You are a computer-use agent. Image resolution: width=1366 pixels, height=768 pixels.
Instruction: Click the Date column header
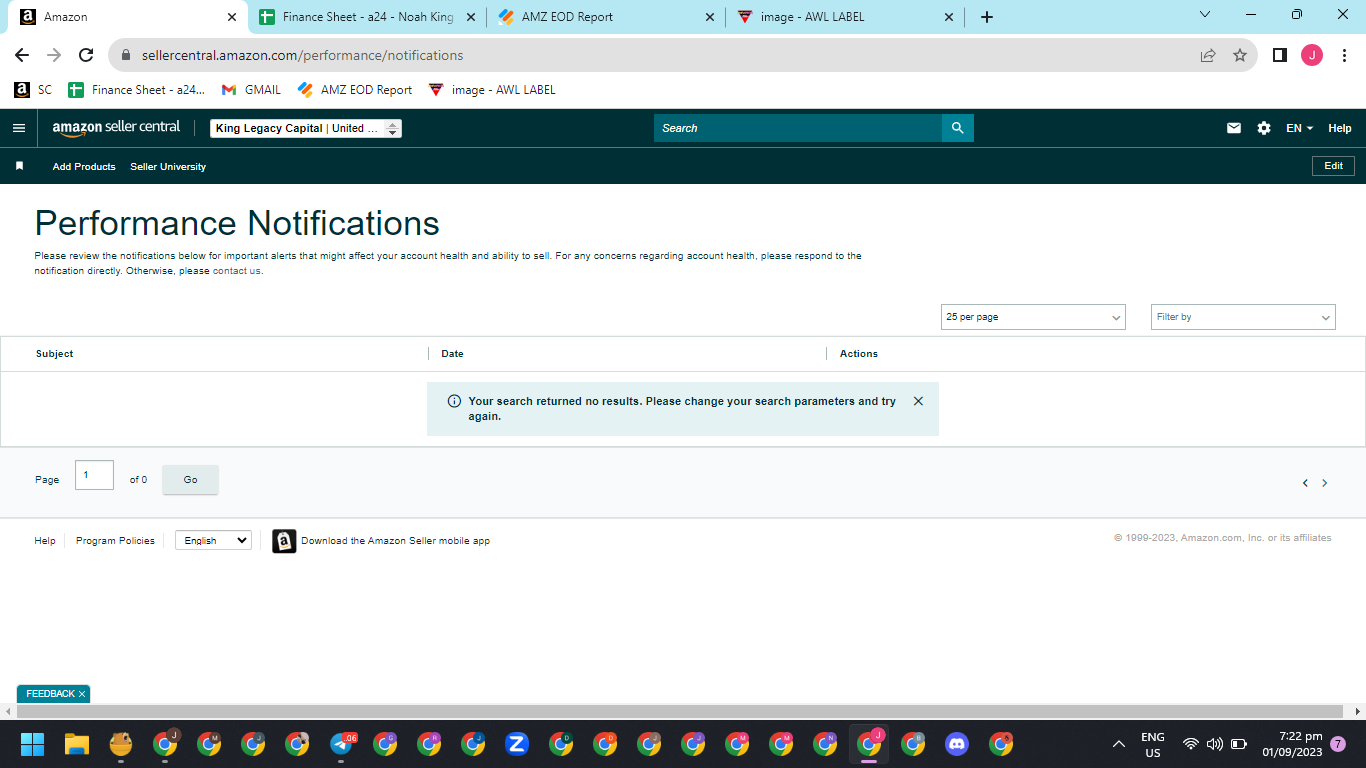point(452,354)
